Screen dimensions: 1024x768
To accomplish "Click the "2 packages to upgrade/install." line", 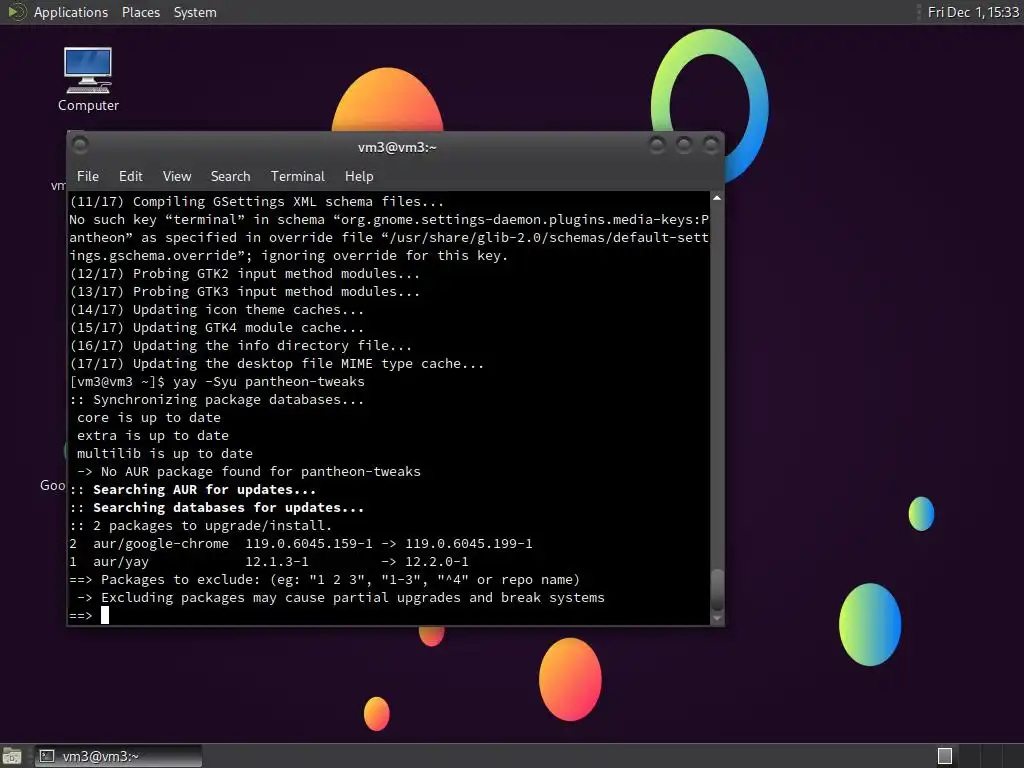I will click(x=200, y=526).
